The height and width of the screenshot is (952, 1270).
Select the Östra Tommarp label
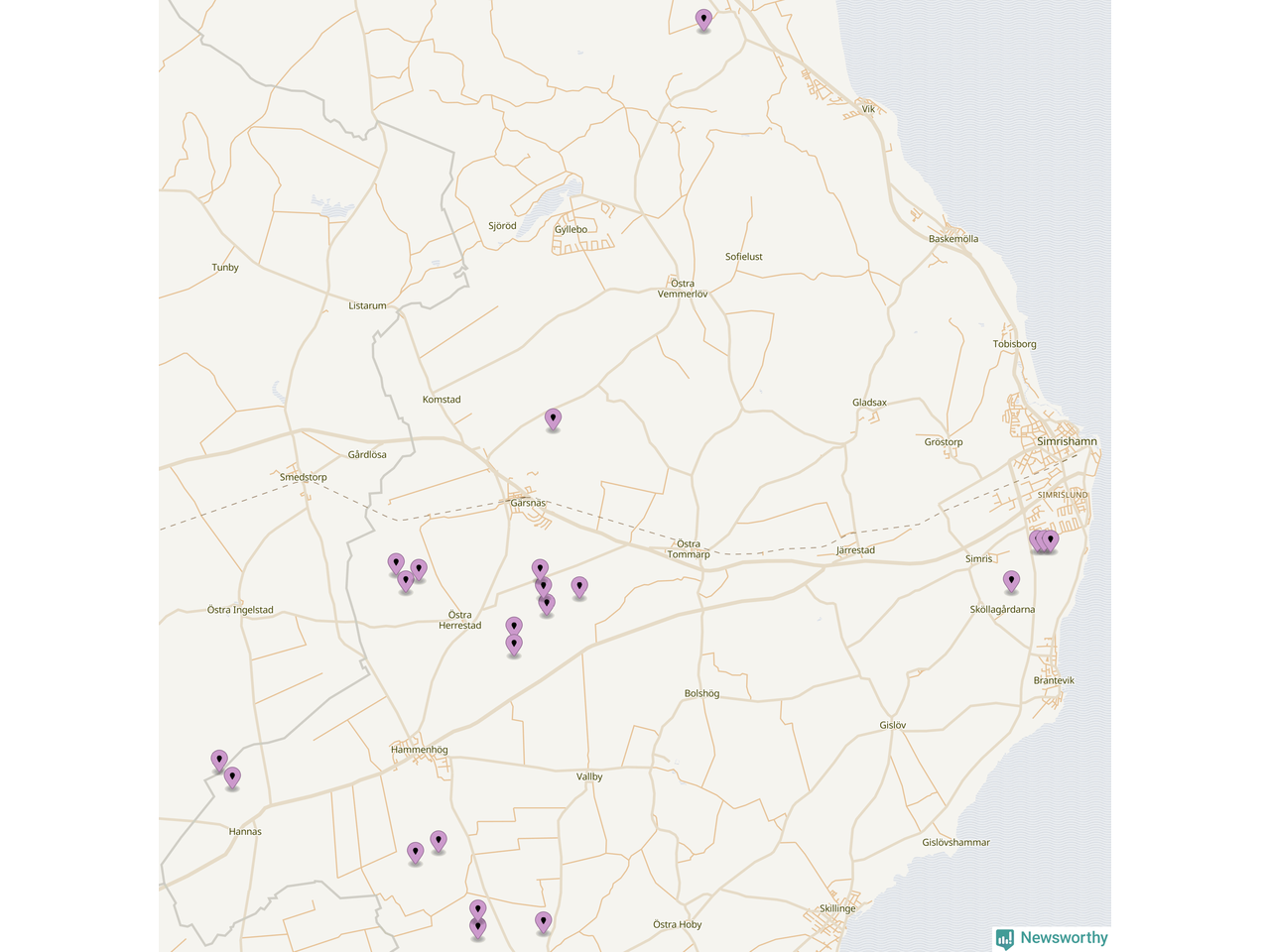tap(689, 549)
